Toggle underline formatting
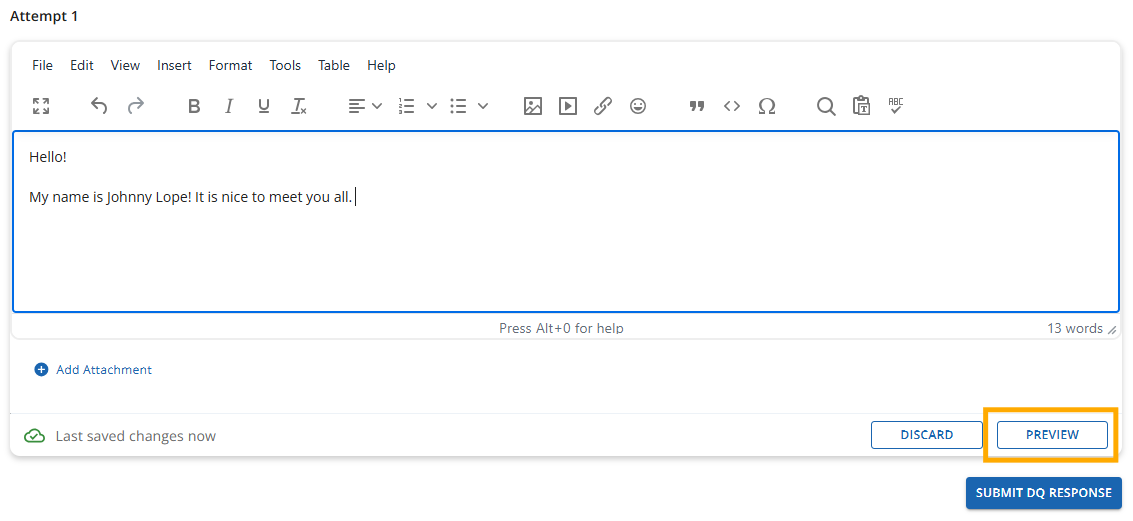This screenshot has height=521, width=1133. click(x=264, y=106)
